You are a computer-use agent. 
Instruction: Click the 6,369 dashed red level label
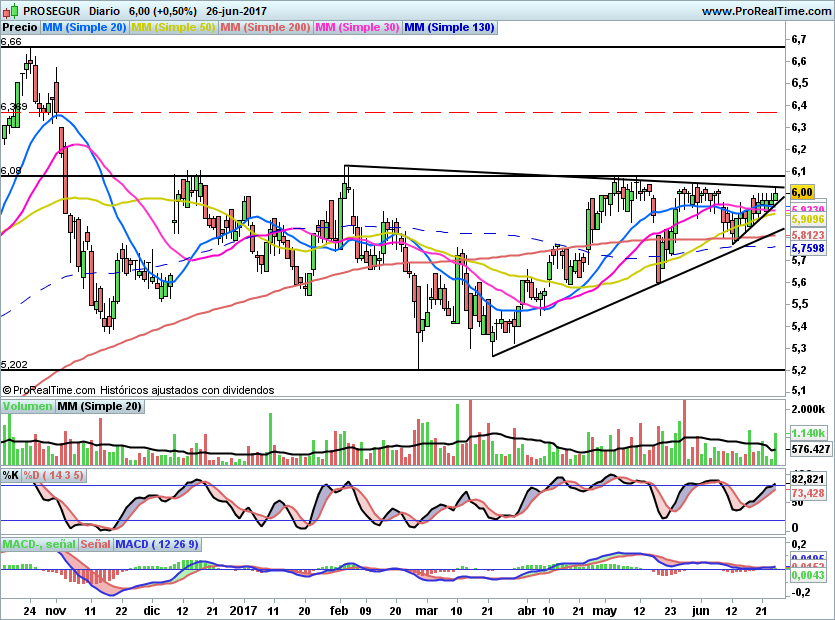tap(14, 107)
